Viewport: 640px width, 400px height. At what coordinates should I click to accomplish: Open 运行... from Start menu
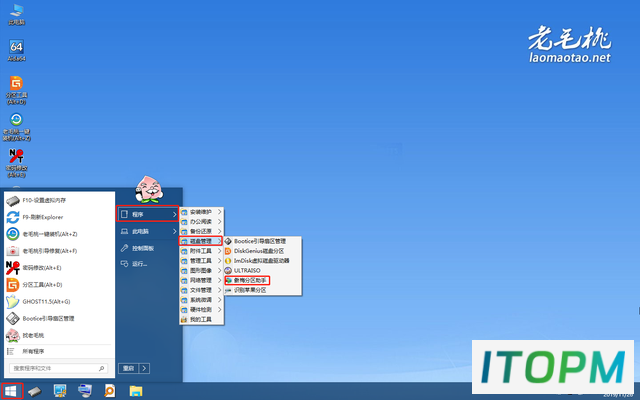[x=148, y=264]
